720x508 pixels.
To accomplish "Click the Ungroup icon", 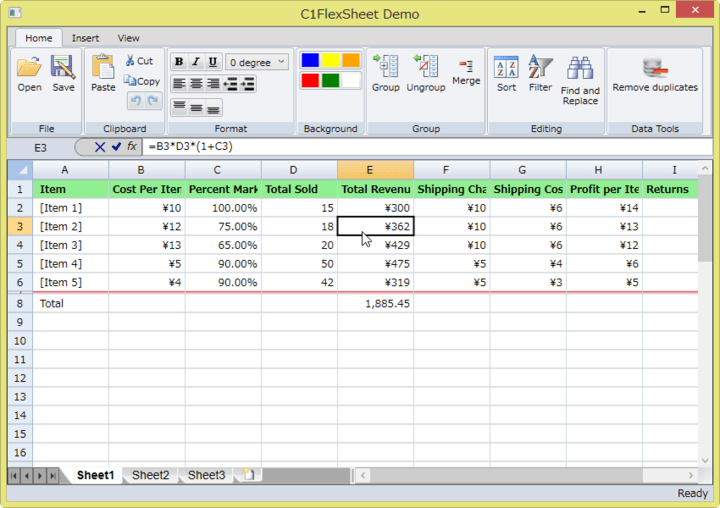I will coord(425,67).
